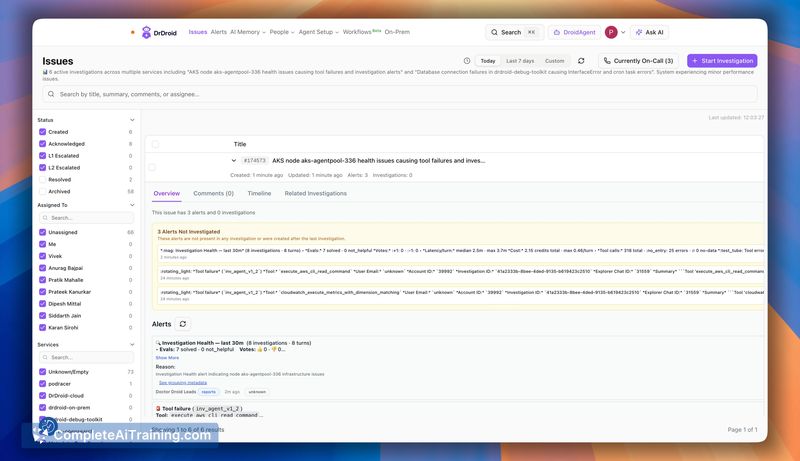The width and height of the screenshot is (800, 461).
Task: Switch to the Overview tab
Action: click(166, 193)
